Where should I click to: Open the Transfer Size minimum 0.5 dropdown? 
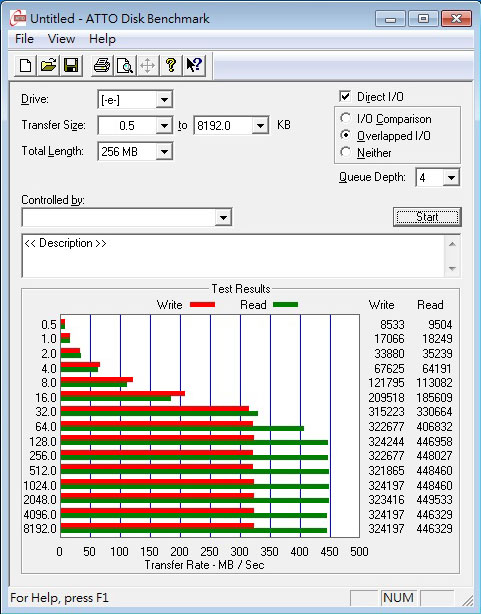point(165,126)
